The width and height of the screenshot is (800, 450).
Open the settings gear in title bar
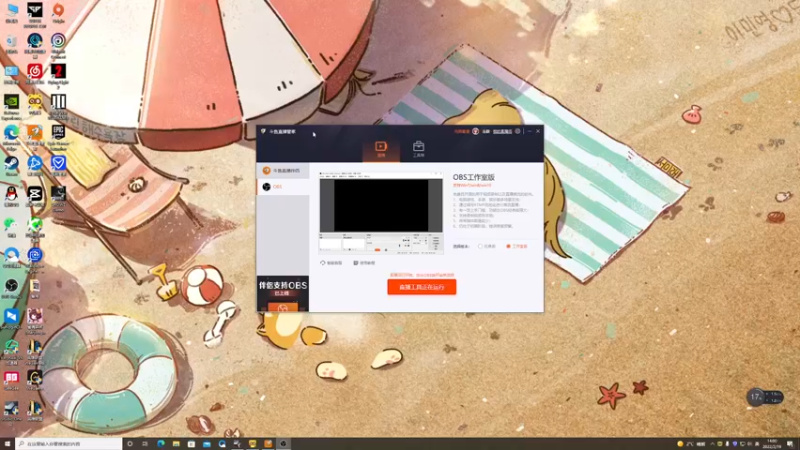pyautogui.click(x=517, y=131)
